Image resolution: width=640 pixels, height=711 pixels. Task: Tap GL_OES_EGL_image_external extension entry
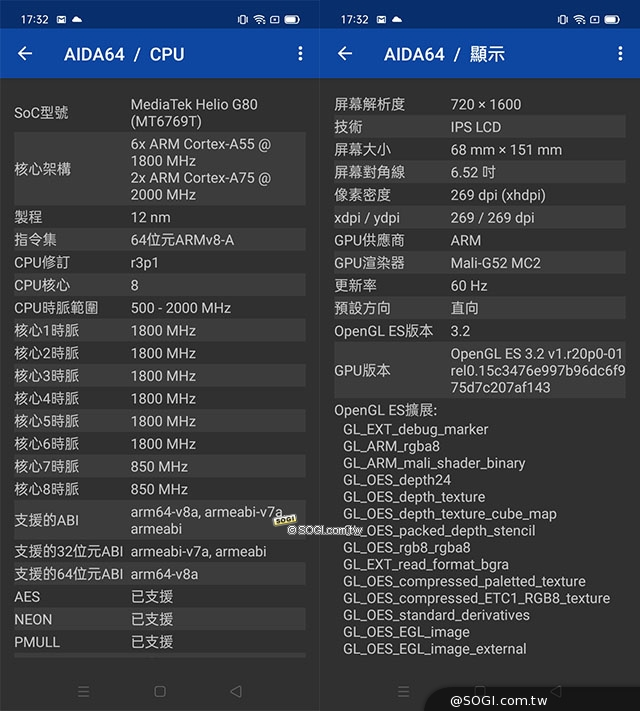click(x=434, y=649)
